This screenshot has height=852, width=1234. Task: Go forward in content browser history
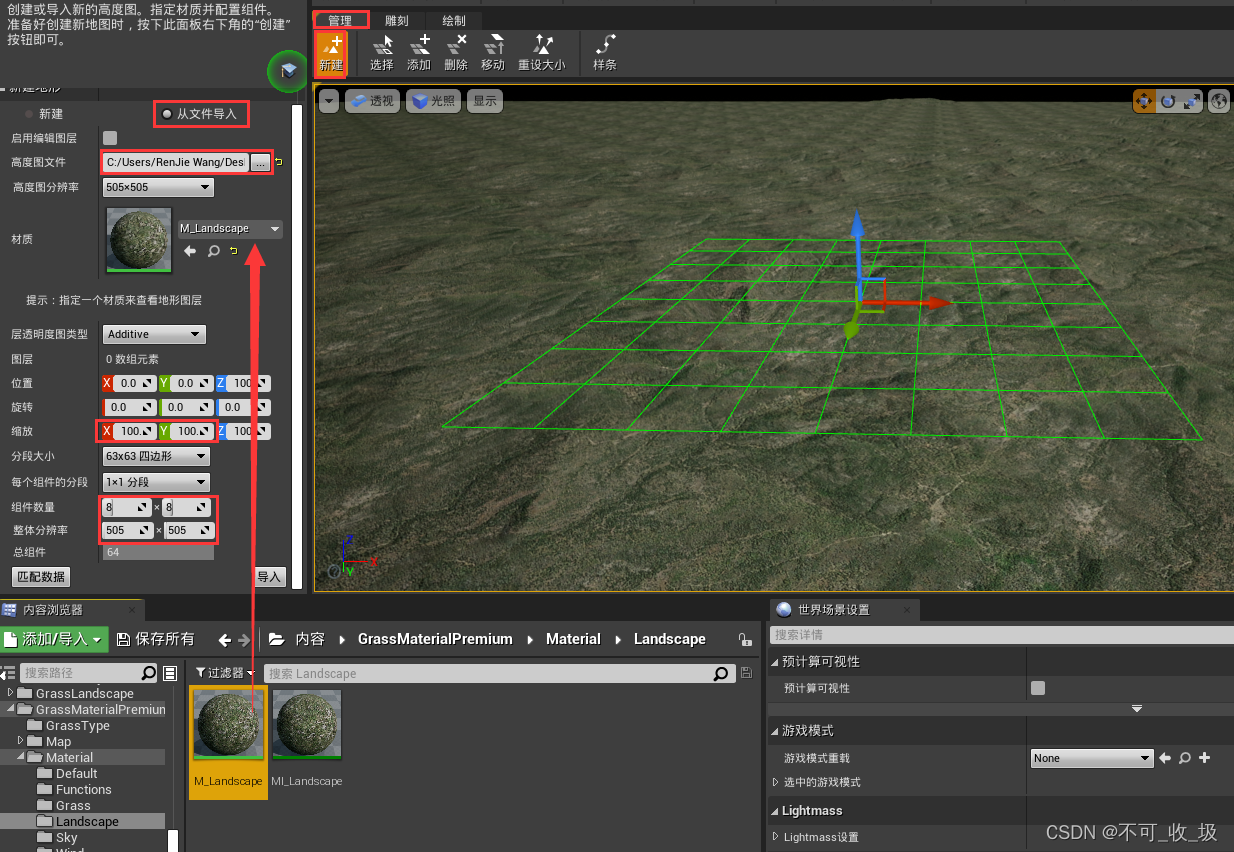pyautogui.click(x=245, y=640)
